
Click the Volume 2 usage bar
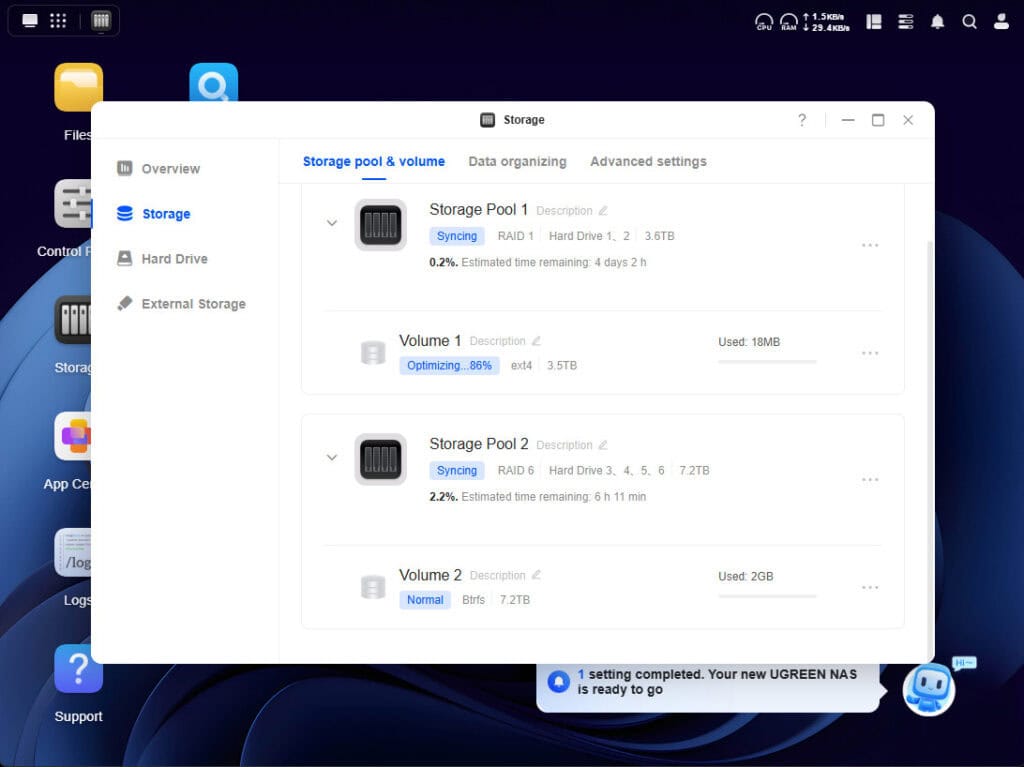[x=767, y=596]
